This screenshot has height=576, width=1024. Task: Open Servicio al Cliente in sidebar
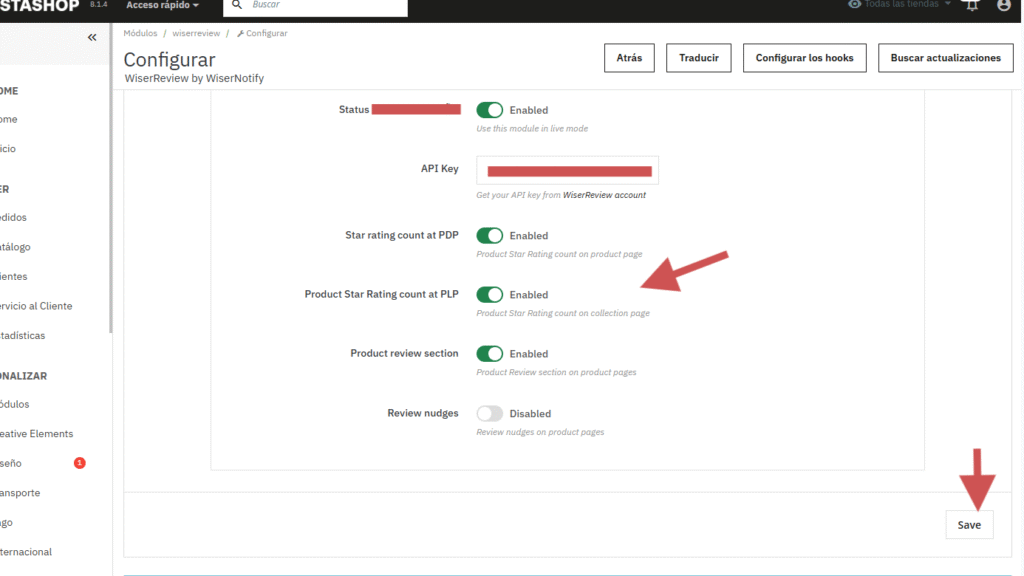(36, 306)
